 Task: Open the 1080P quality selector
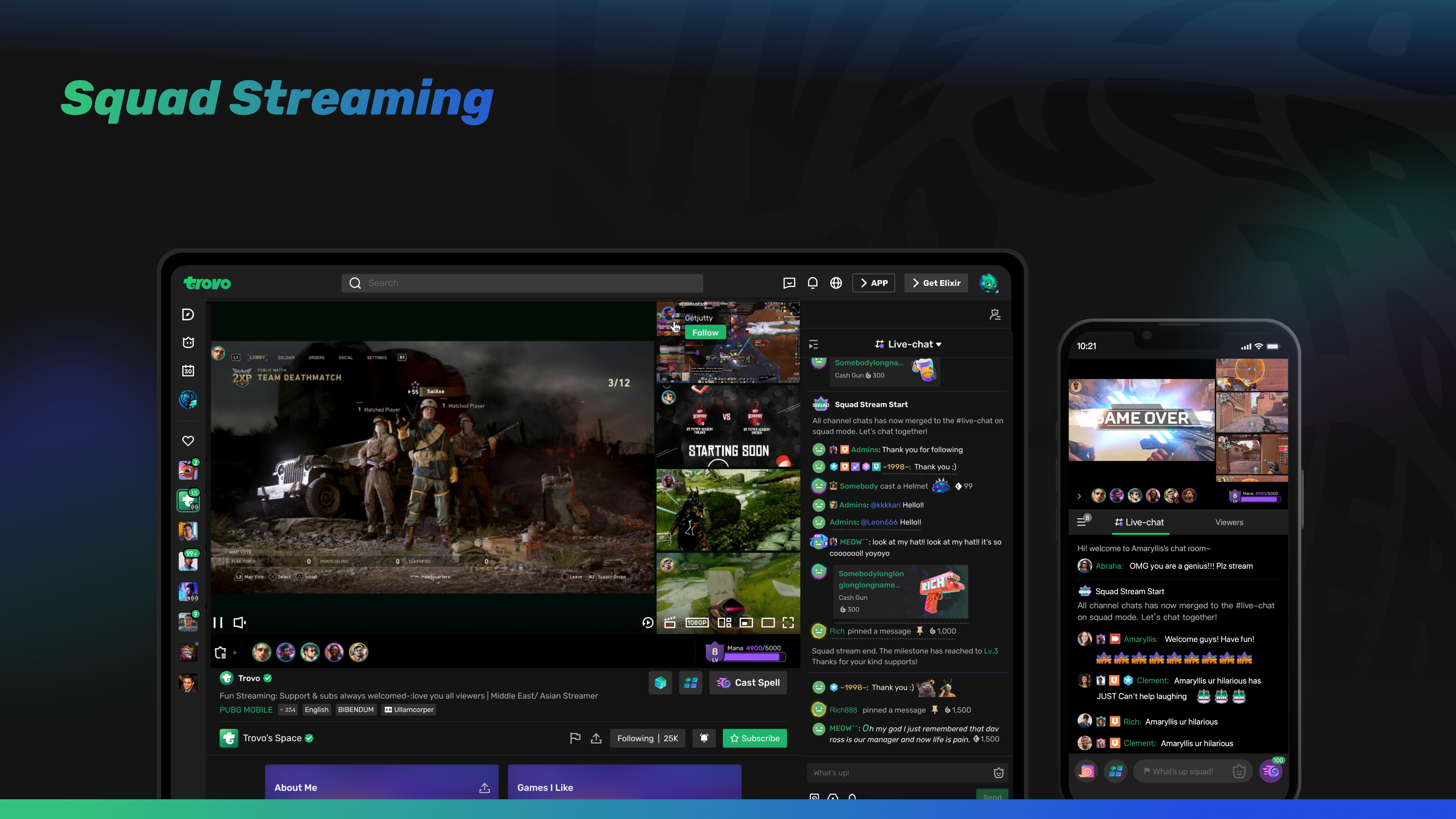[x=697, y=622]
